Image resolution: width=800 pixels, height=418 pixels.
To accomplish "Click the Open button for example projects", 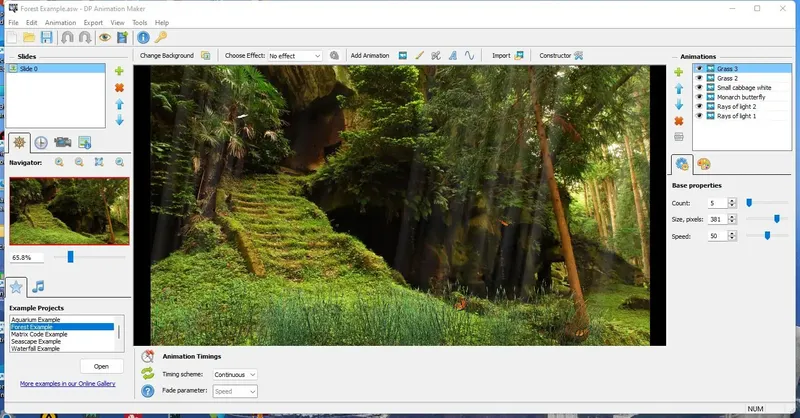I will pos(101,366).
